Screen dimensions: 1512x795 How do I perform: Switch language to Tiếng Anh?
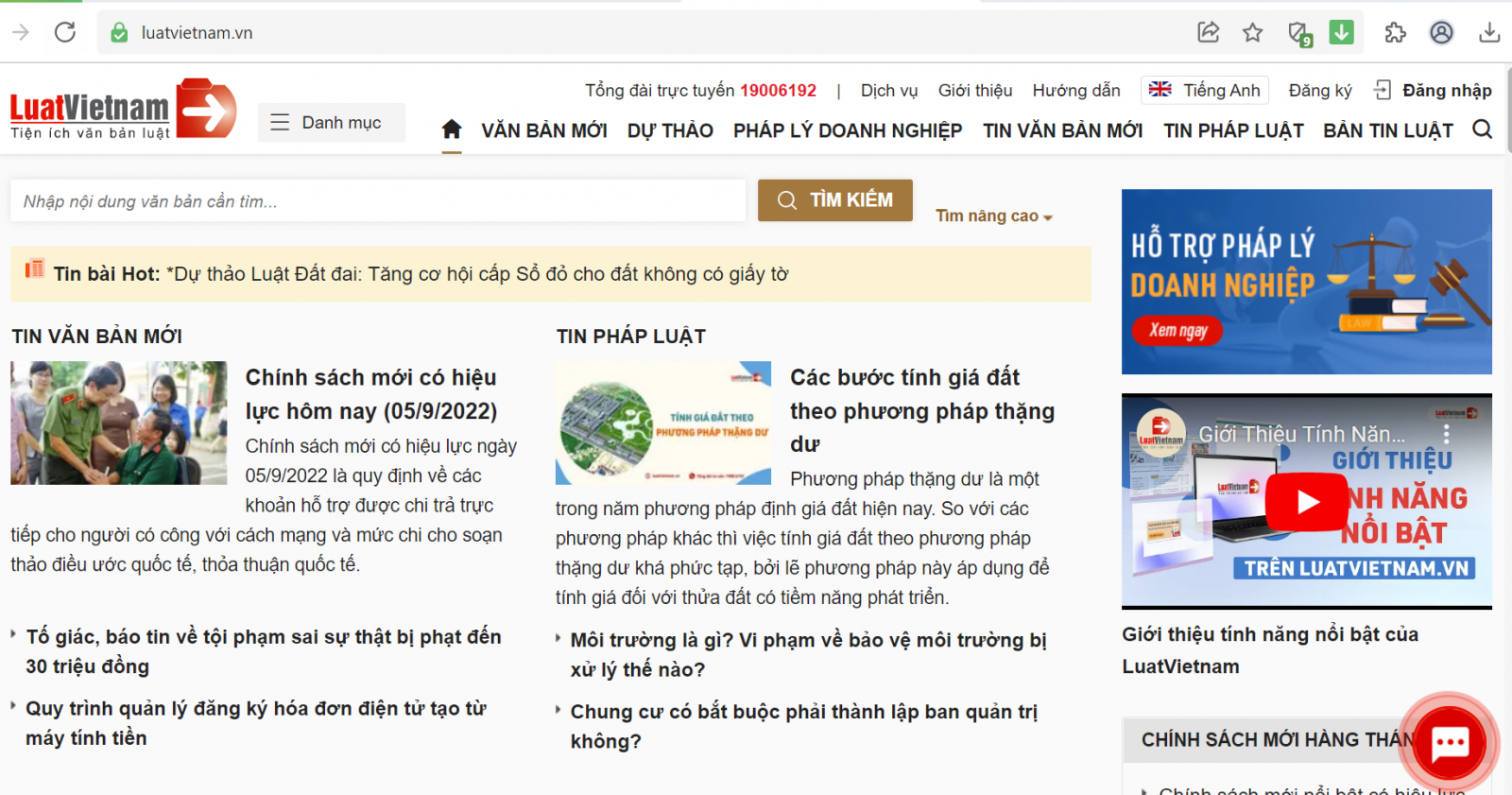tap(1205, 90)
